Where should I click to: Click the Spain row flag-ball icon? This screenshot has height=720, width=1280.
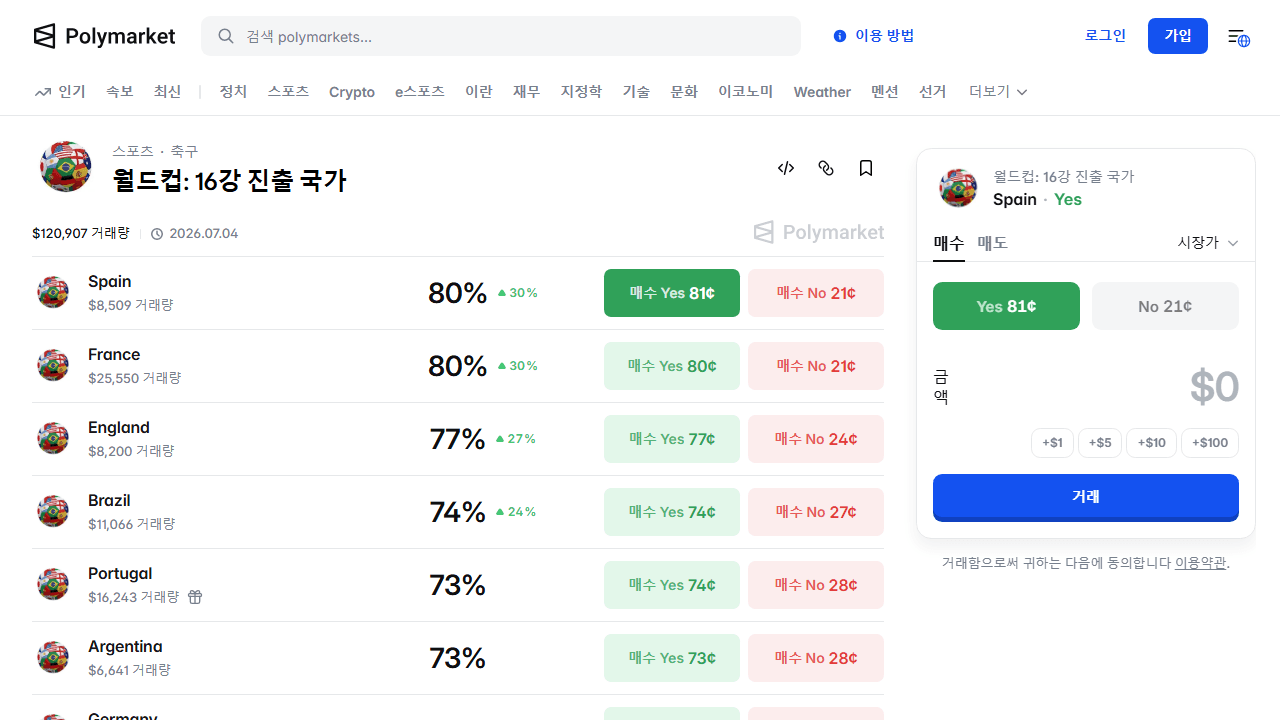[53, 292]
